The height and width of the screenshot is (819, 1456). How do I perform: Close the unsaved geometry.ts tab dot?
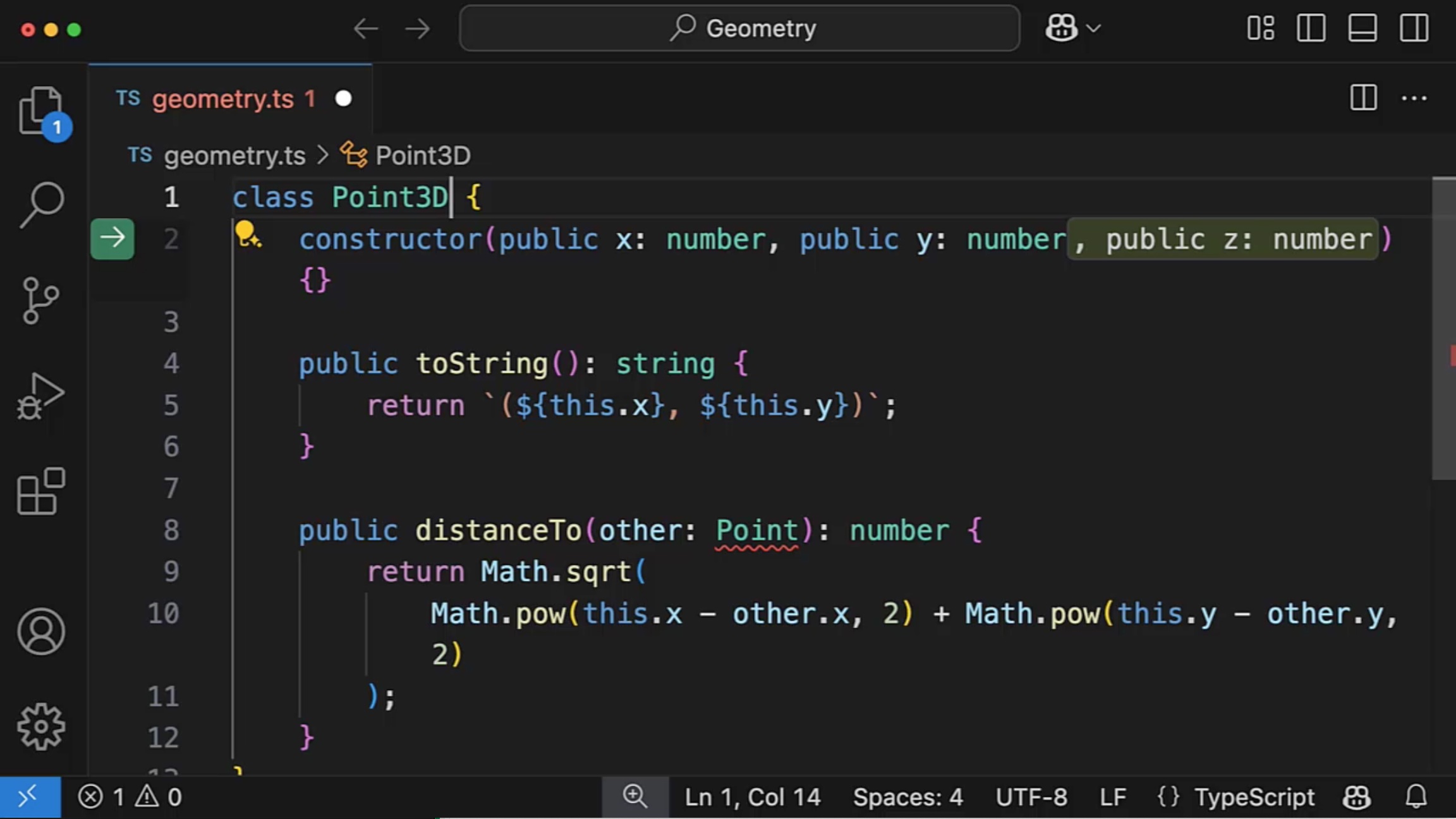click(343, 99)
